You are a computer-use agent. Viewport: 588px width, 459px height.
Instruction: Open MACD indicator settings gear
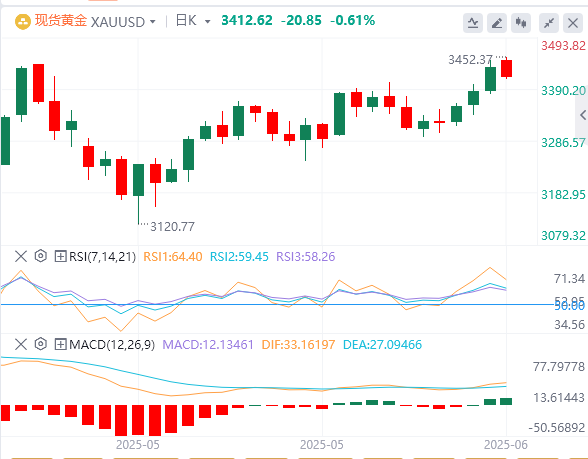(40, 344)
